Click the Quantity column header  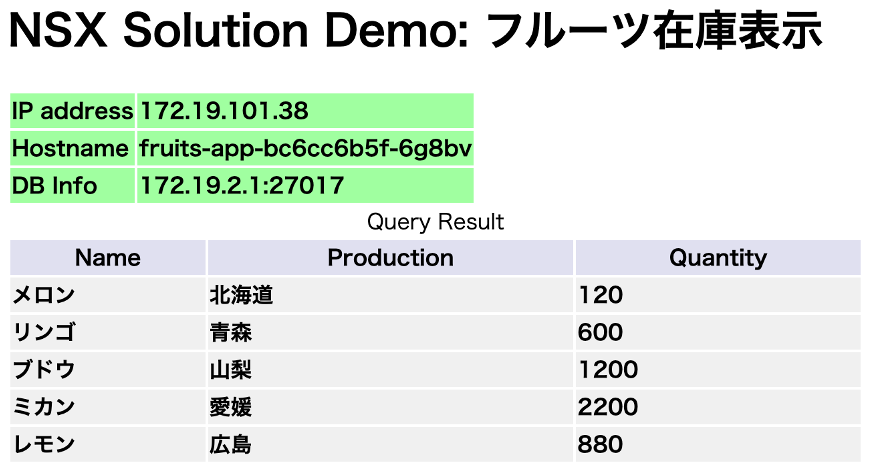point(717,258)
